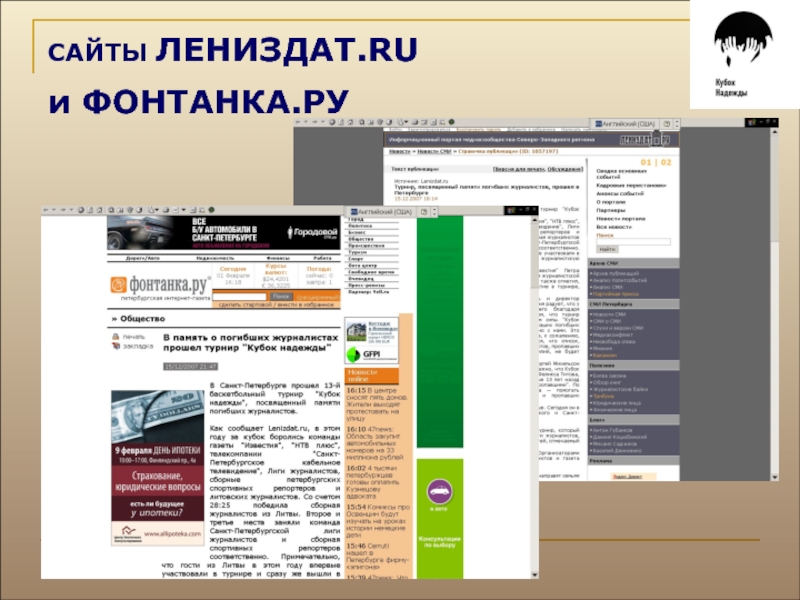Click the Lenizdat window scroll-down arrow

click(x=774, y=477)
